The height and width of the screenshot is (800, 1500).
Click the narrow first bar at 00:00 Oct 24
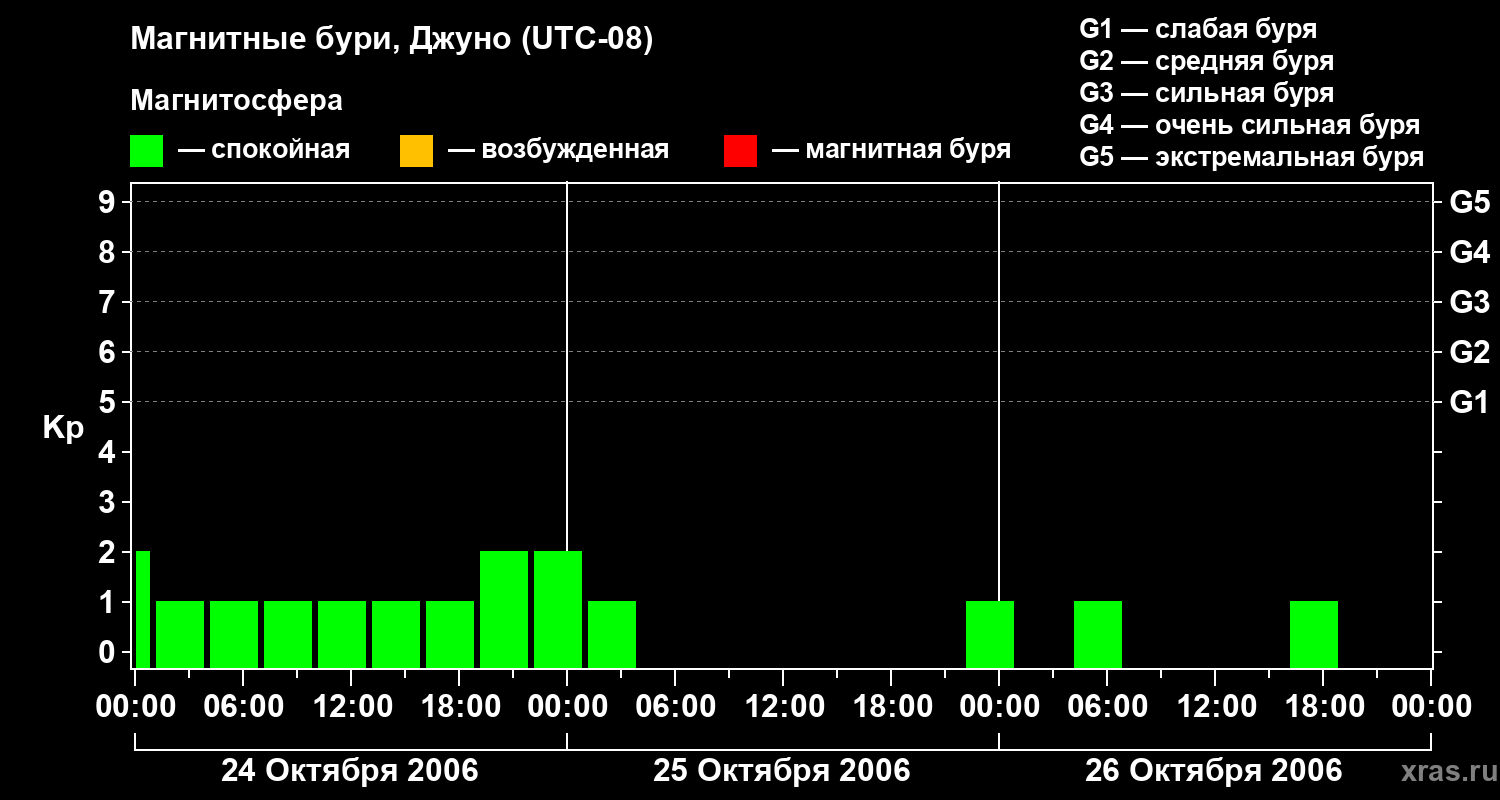click(143, 609)
